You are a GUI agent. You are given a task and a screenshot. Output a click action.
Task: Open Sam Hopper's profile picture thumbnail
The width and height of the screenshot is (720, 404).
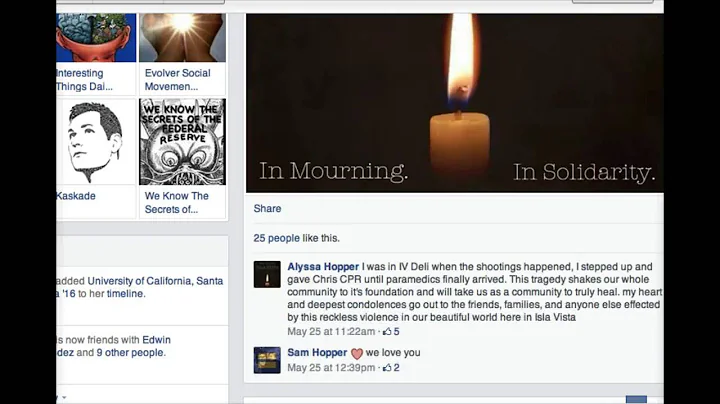pyautogui.click(x=267, y=360)
